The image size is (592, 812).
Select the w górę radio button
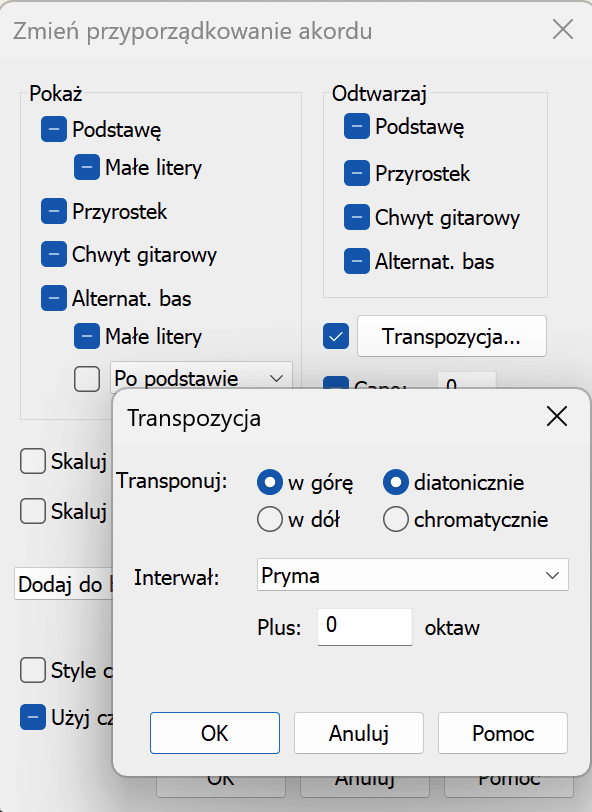(x=270, y=482)
